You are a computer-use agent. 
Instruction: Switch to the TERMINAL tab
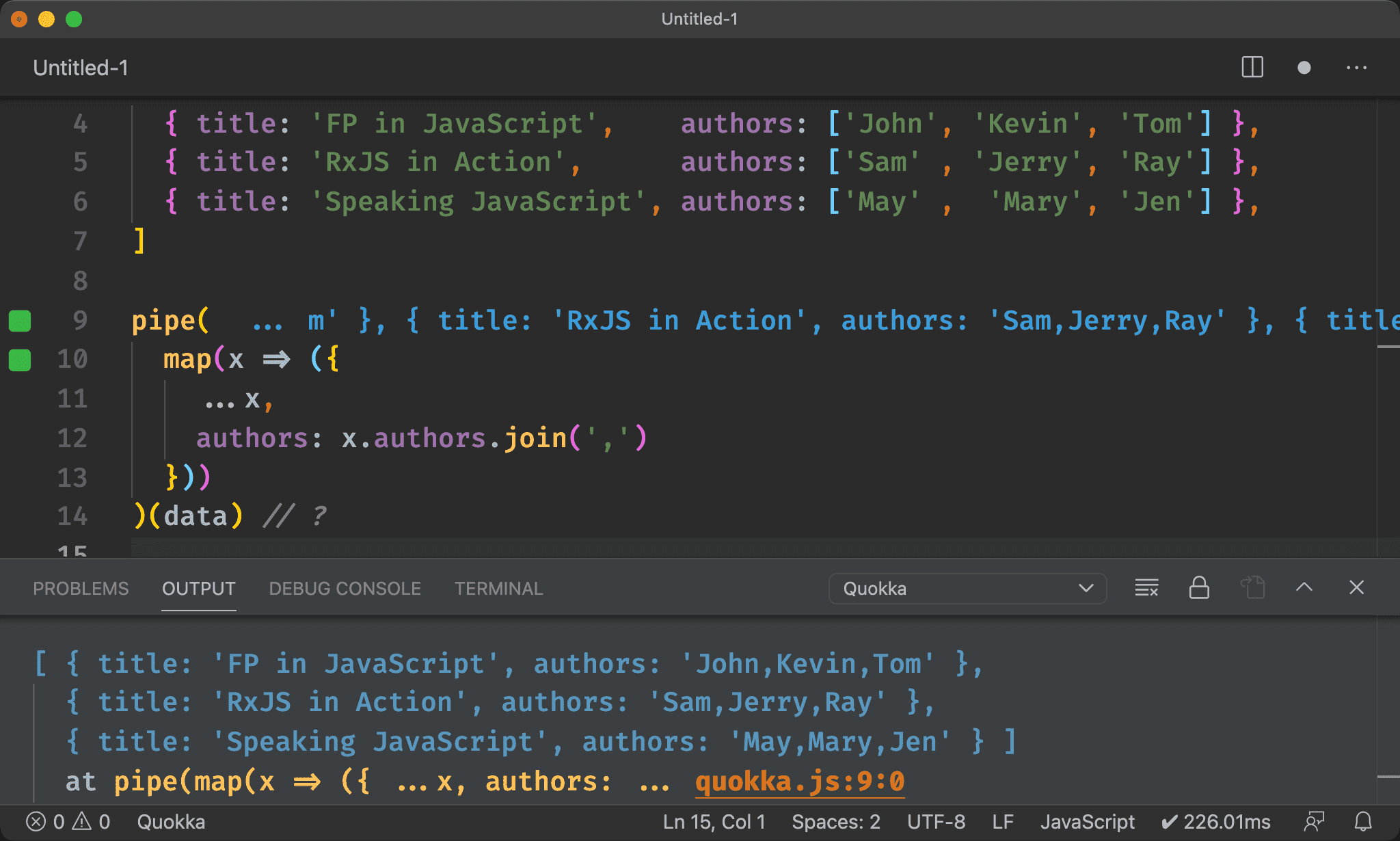pos(499,589)
